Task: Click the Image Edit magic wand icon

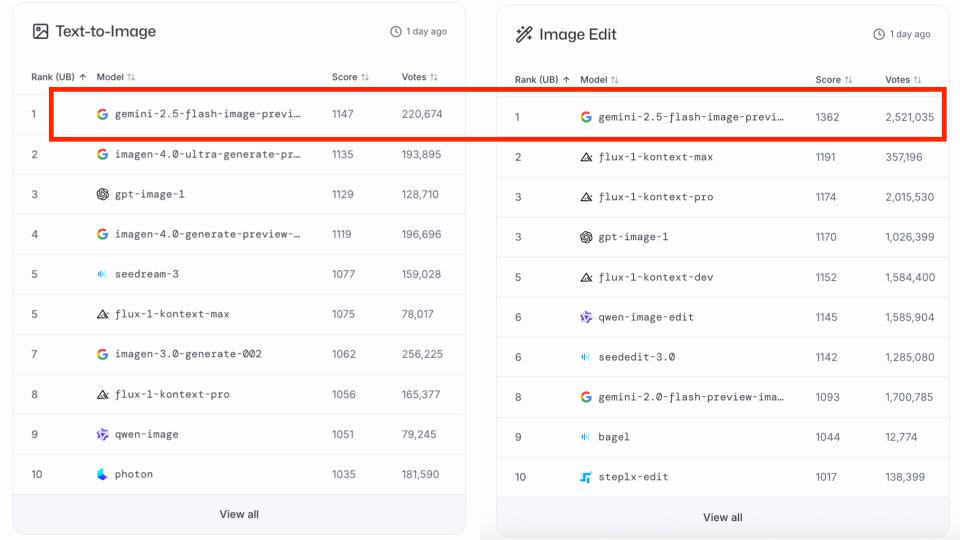Action: click(x=524, y=34)
